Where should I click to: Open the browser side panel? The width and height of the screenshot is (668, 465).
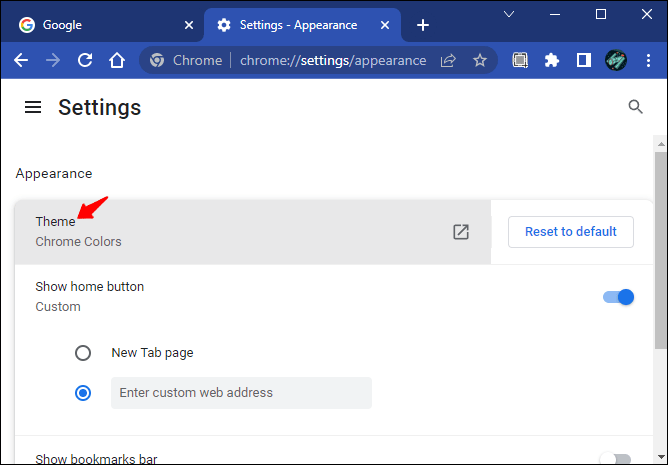pos(583,60)
